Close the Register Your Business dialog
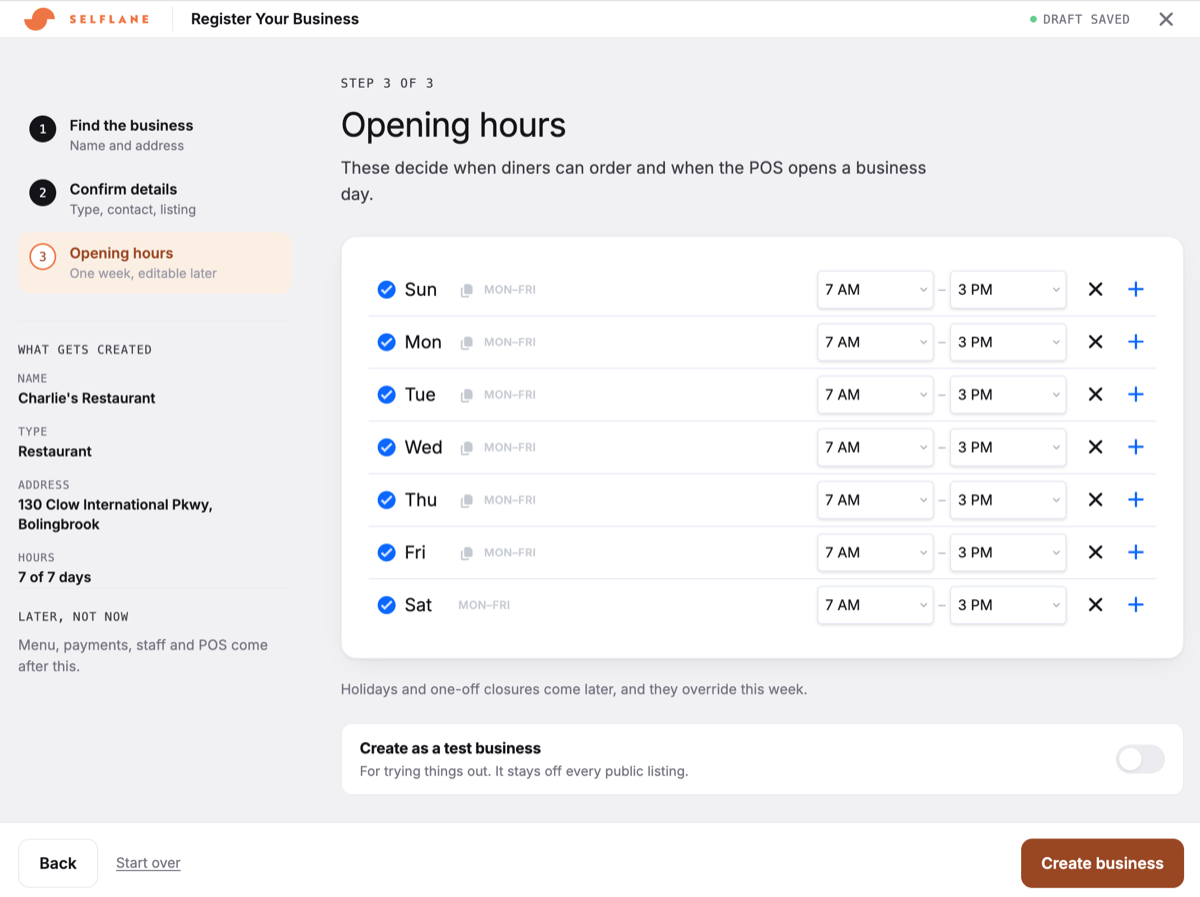The height and width of the screenshot is (897, 1200). coord(1165,19)
